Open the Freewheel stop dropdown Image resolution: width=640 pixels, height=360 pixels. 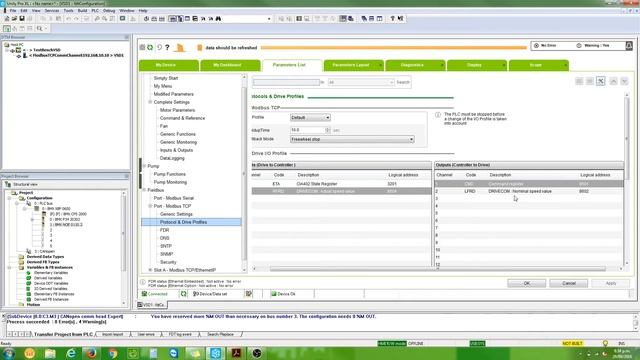tap(352, 139)
